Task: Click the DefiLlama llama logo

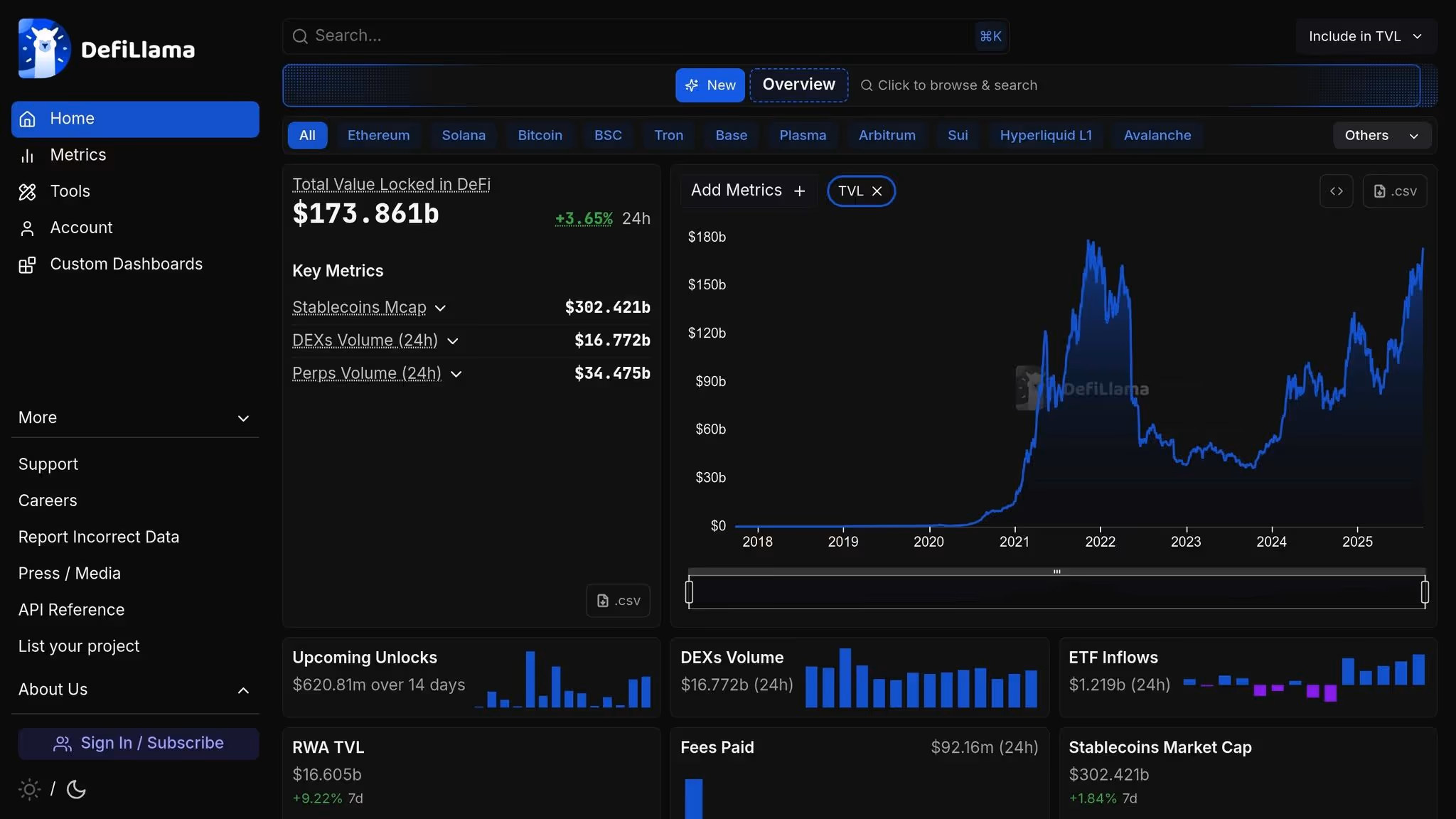Action: tap(44, 48)
